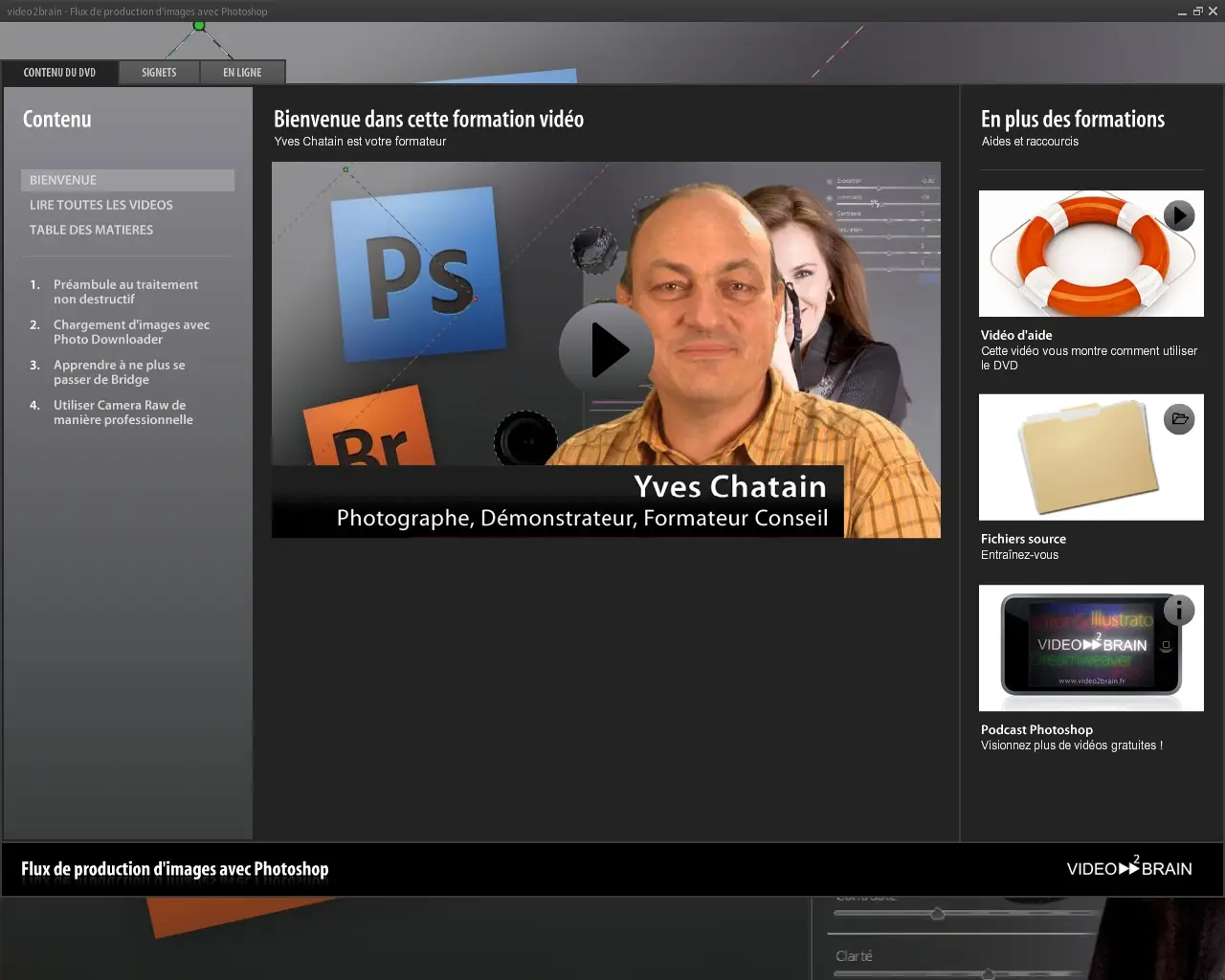Open the Podcast Photoshop phone thumbnail

1091,648
